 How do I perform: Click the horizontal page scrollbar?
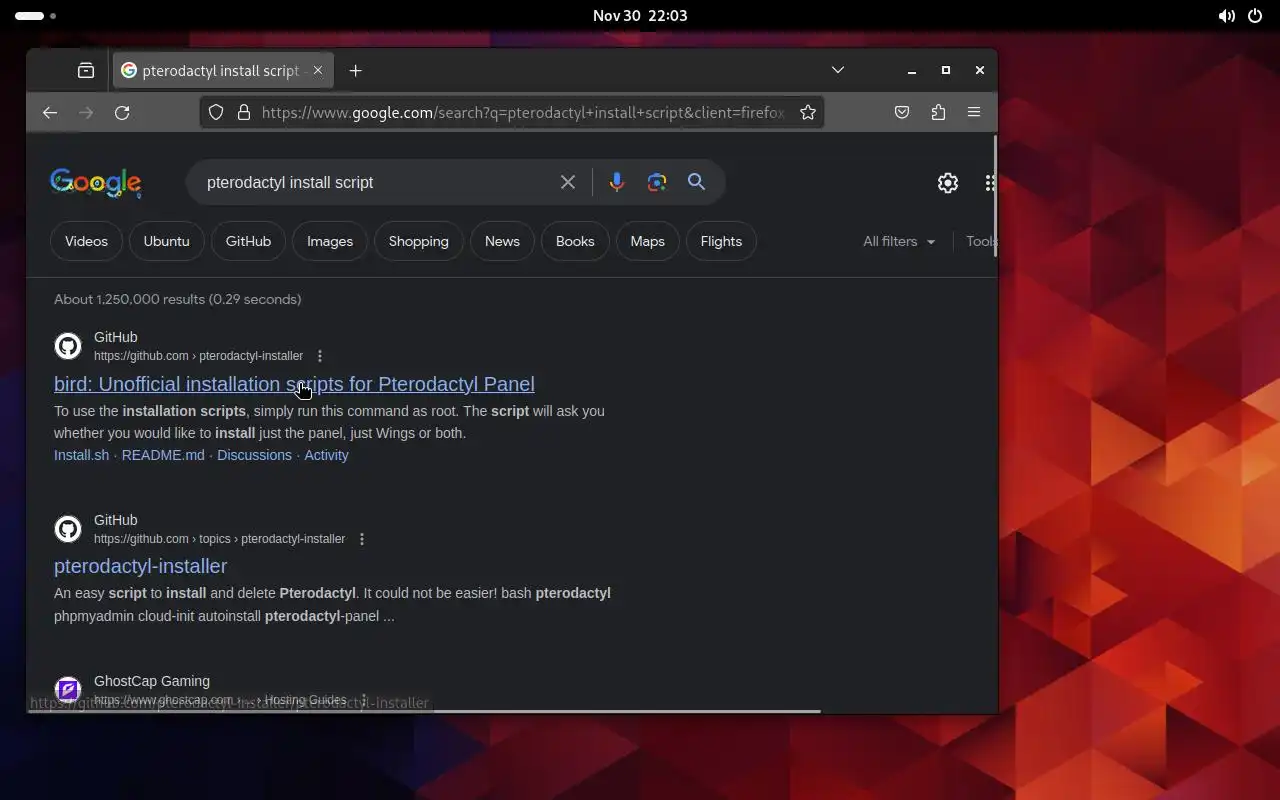(425, 711)
